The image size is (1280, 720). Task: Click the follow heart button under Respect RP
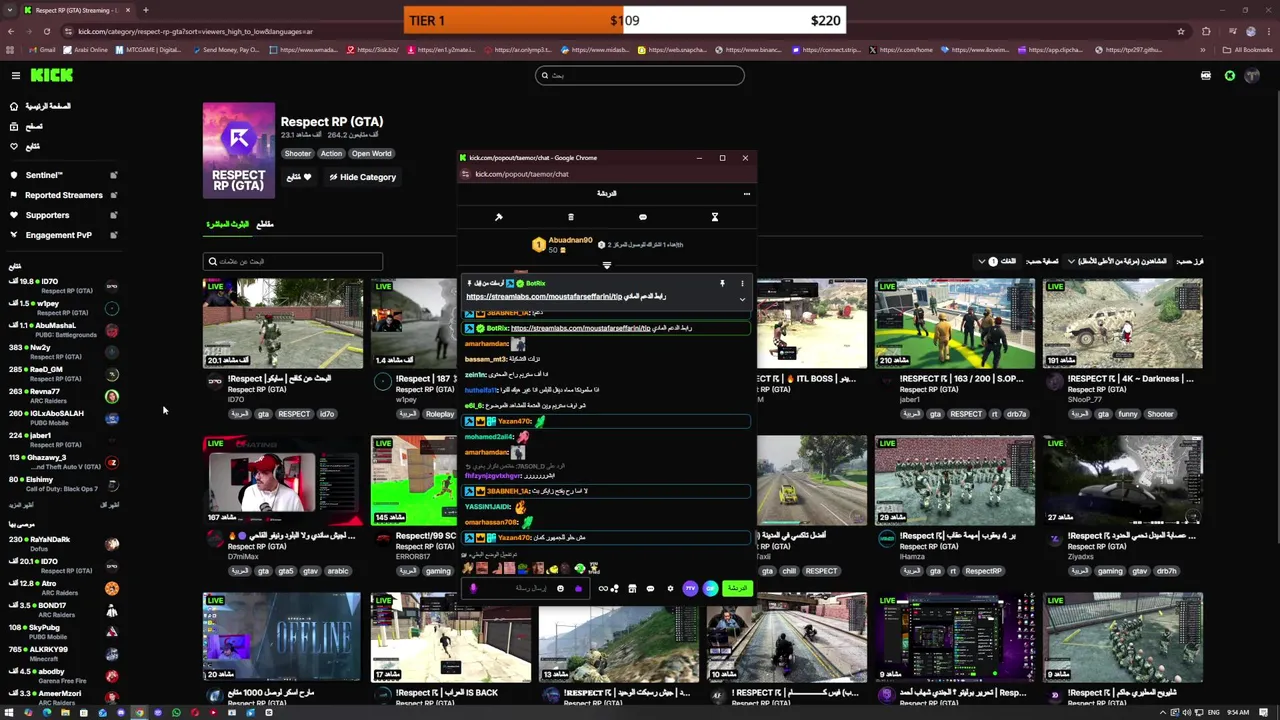tap(299, 177)
